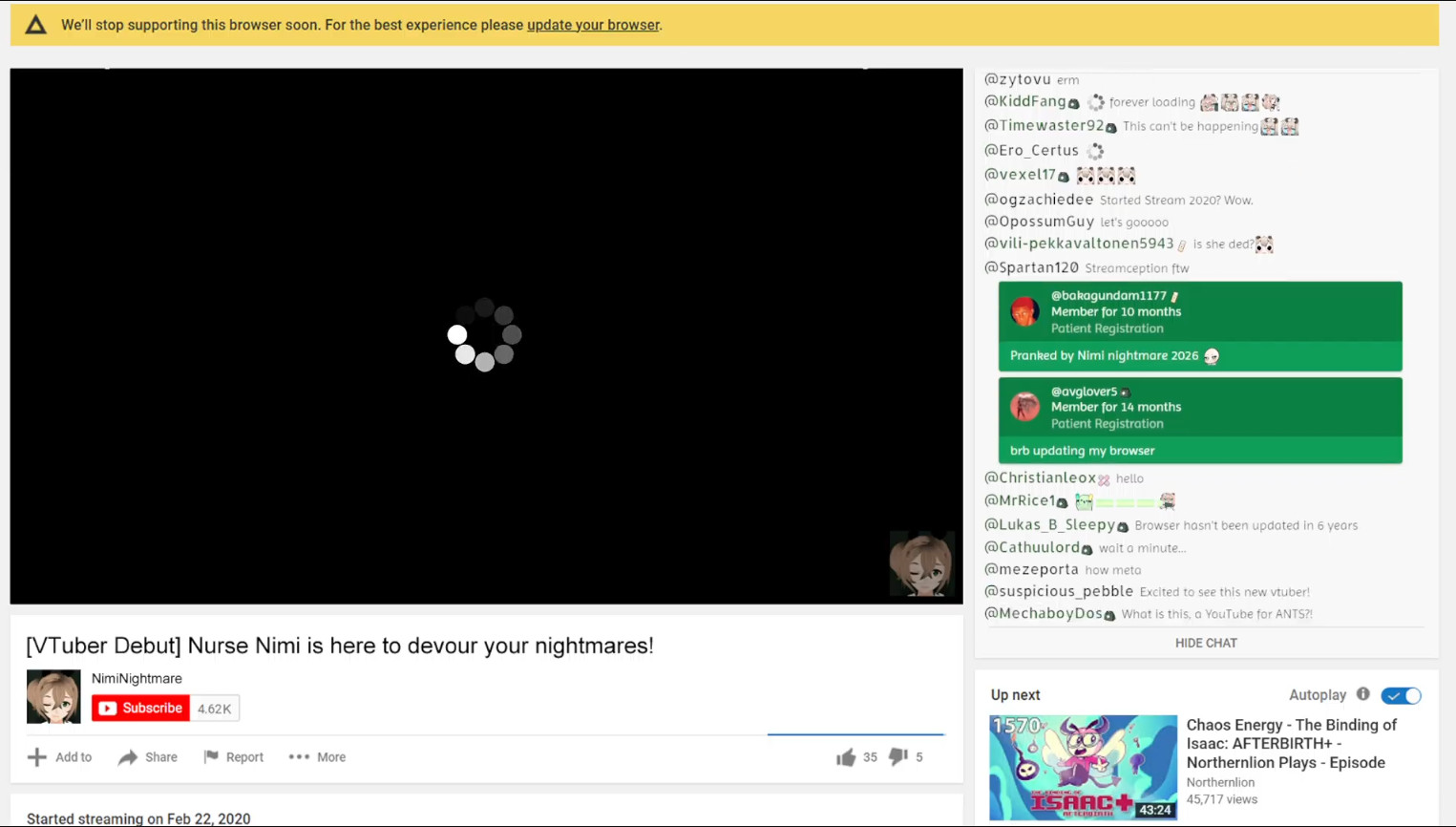The width and height of the screenshot is (1456, 827).
Task: Open the @MrRice1 chat username
Action: click(x=1020, y=500)
